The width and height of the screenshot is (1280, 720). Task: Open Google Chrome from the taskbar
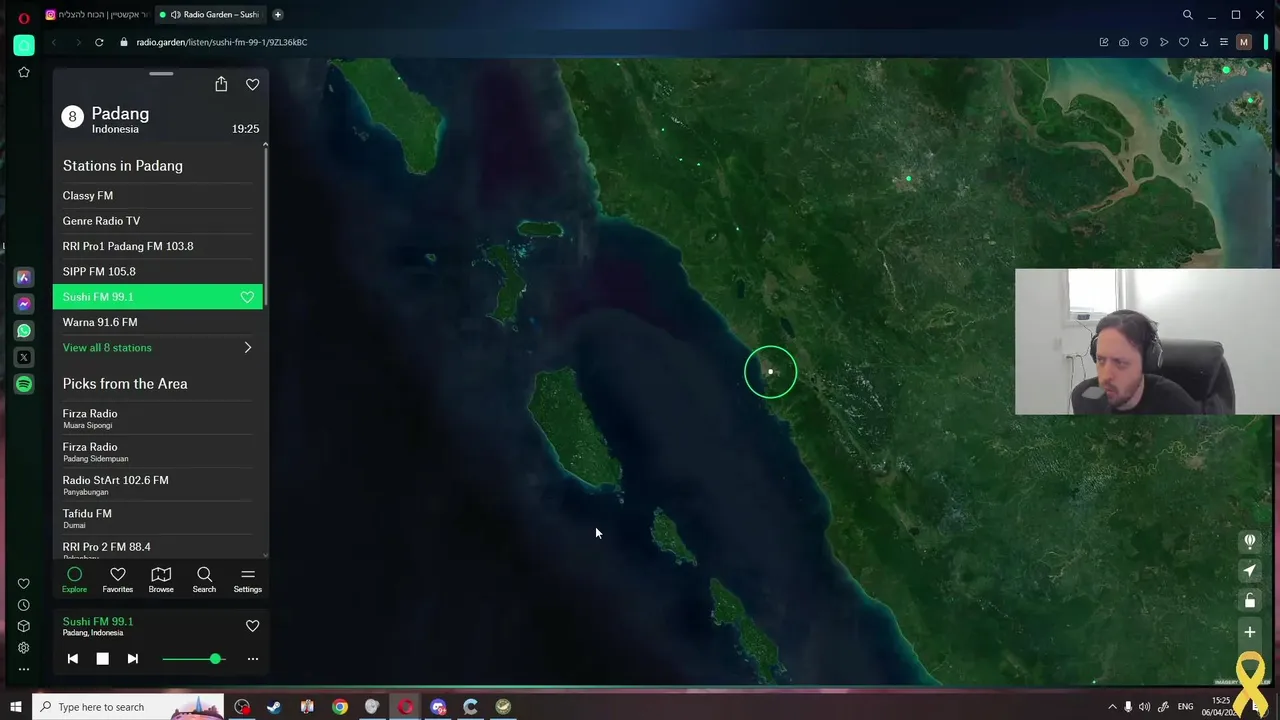click(x=340, y=707)
